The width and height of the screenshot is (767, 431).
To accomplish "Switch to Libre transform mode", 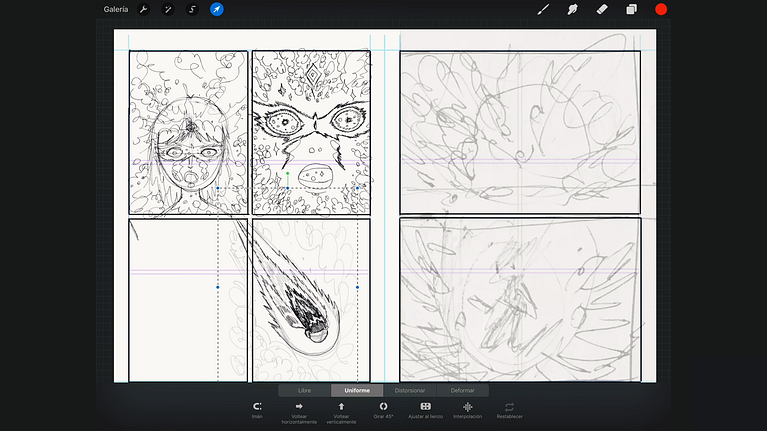I will coord(304,390).
